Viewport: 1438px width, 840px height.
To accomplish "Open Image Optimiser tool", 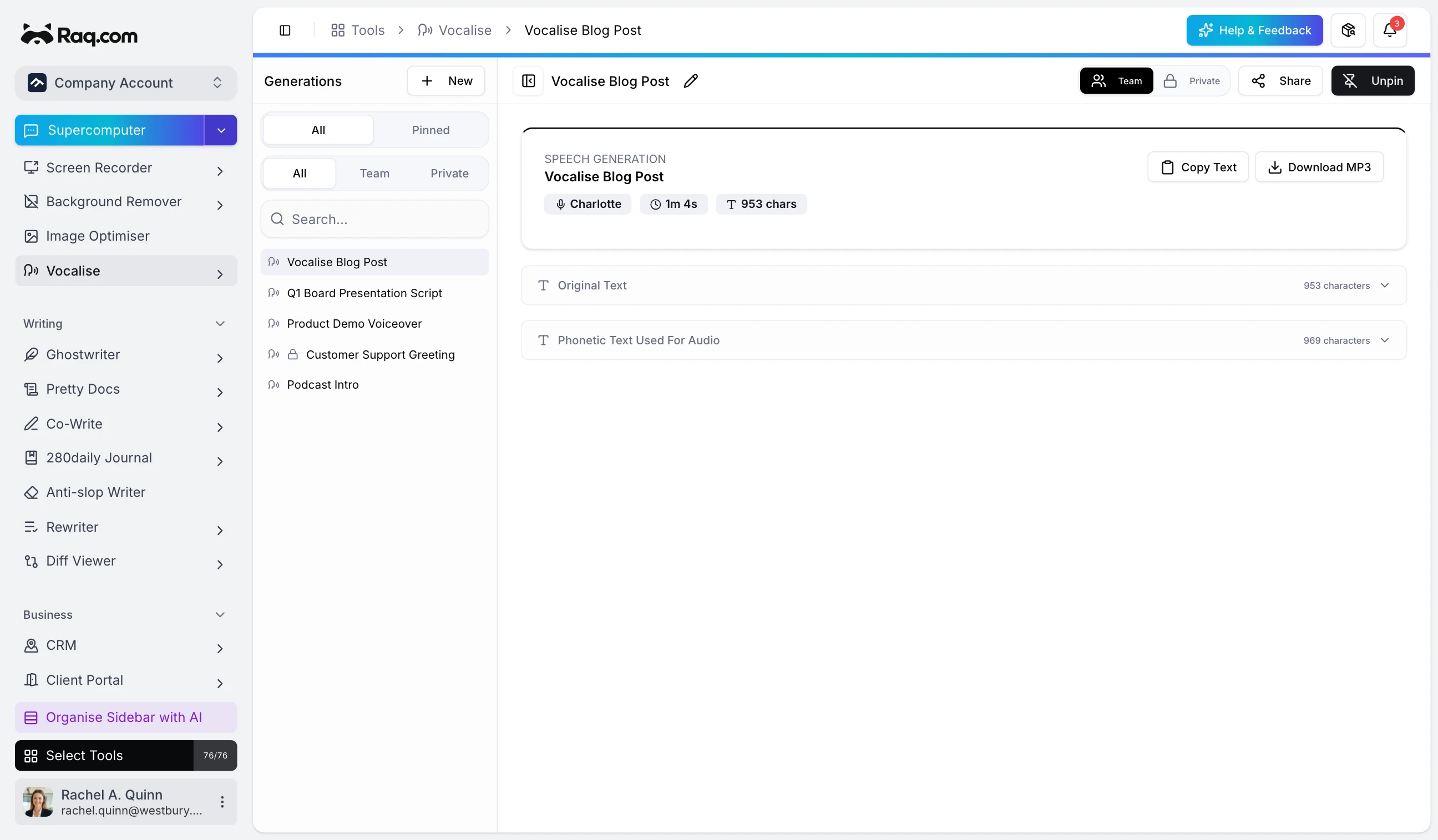I will pyautogui.click(x=125, y=236).
